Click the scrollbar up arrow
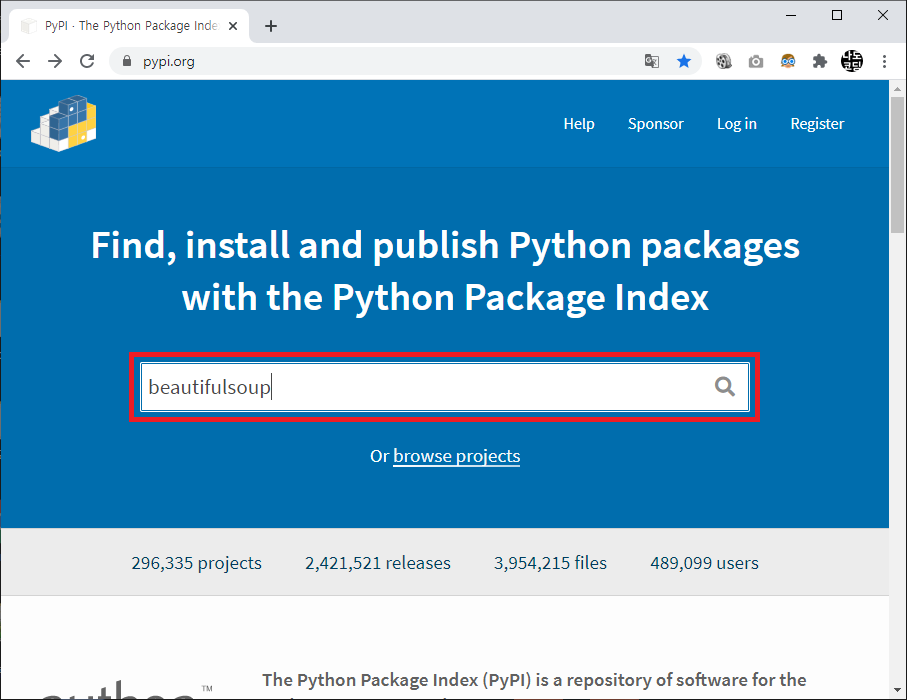The width and height of the screenshot is (907, 700). (897, 89)
